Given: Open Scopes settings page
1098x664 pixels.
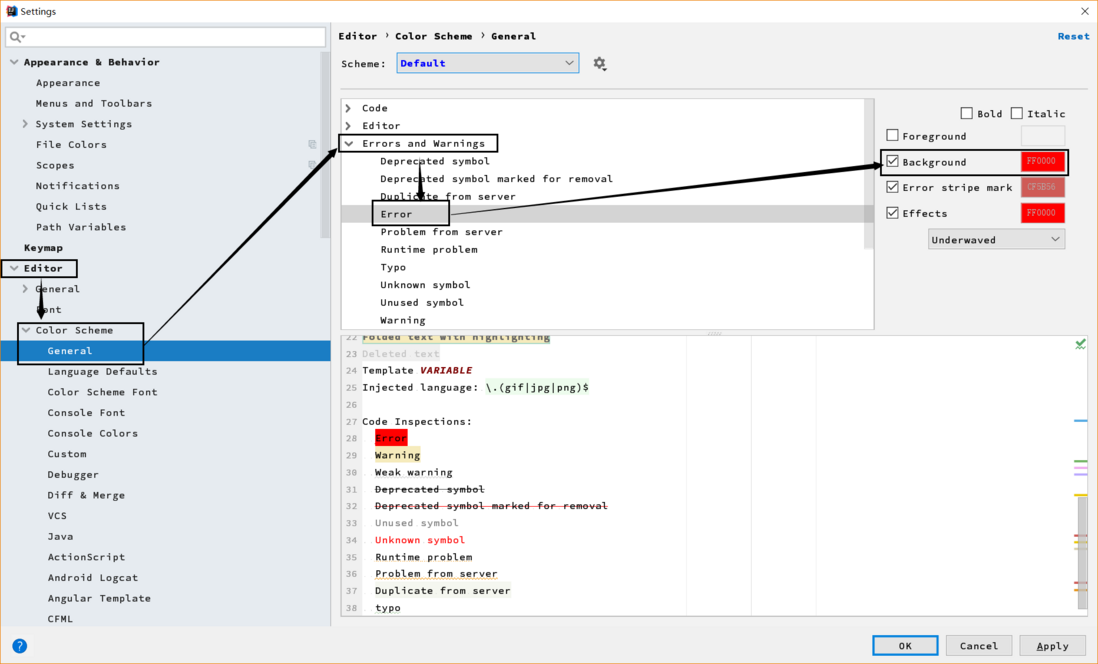Looking at the screenshot, I should (x=55, y=165).
